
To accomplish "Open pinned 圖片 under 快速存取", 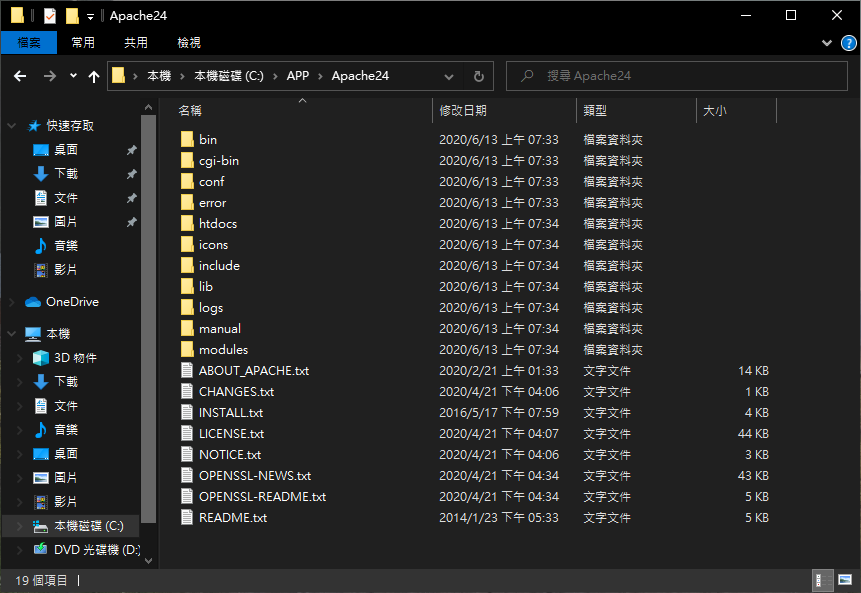I will (x=65, y=222).
